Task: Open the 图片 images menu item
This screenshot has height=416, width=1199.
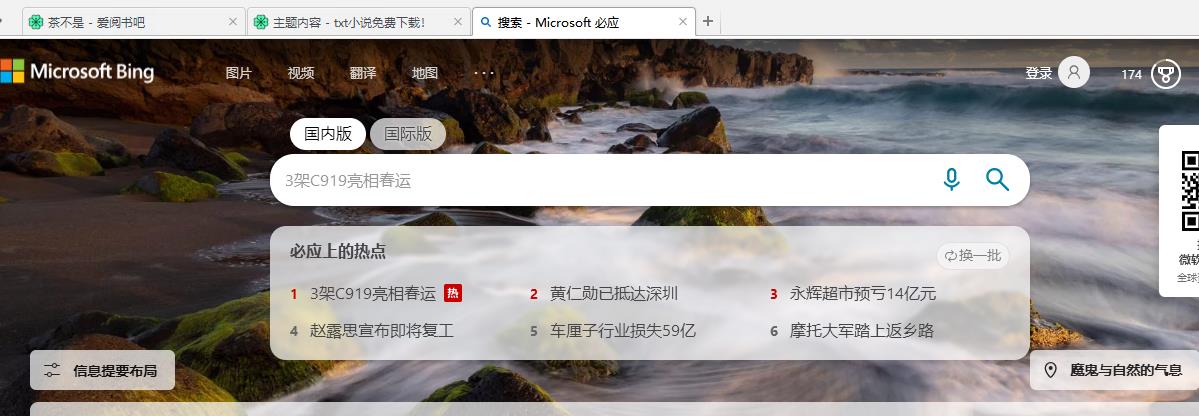Action: click(x=239, y=73)
